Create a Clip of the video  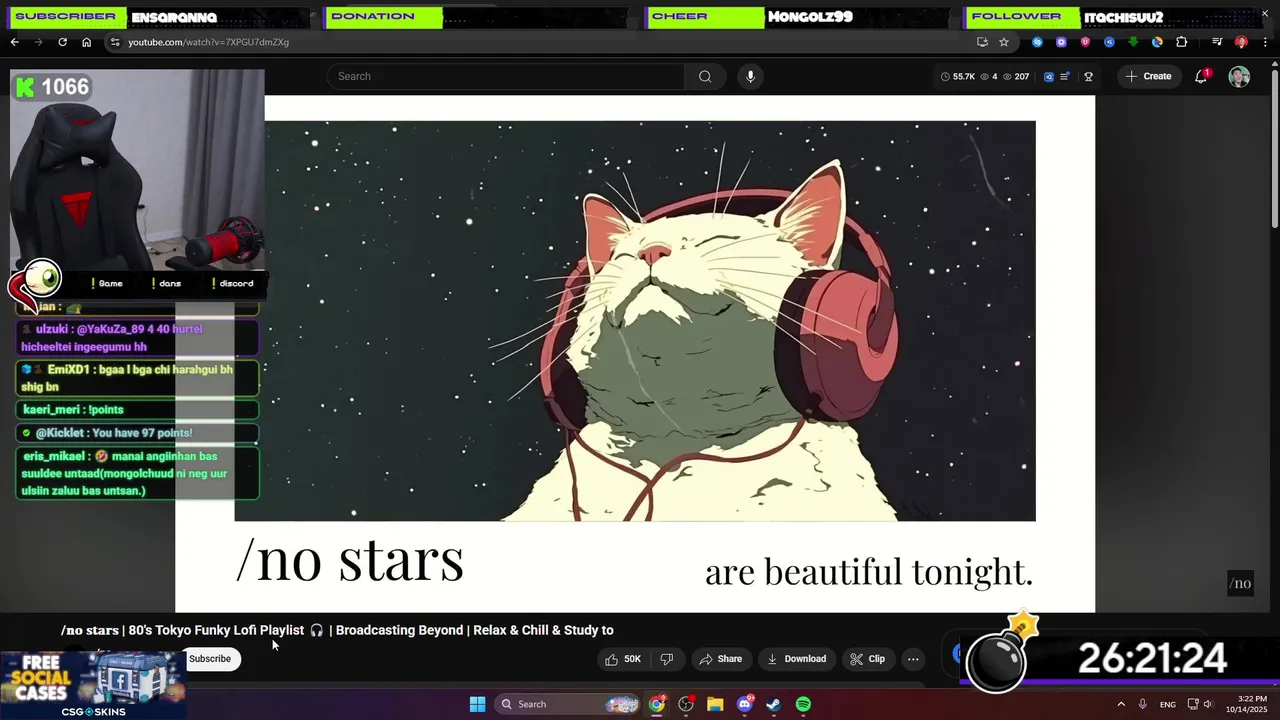click(x=867, y=659)
